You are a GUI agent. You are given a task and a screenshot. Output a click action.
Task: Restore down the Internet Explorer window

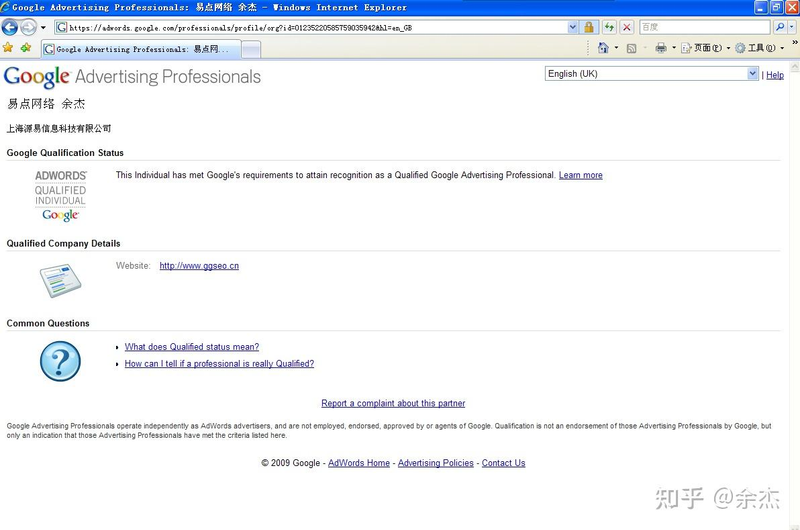(777, 7)
